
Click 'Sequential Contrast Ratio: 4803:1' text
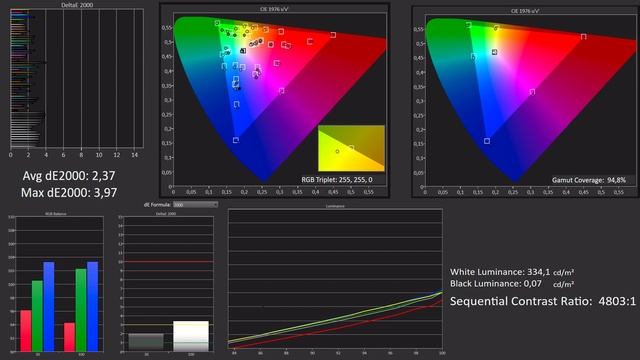coord(543,301)
